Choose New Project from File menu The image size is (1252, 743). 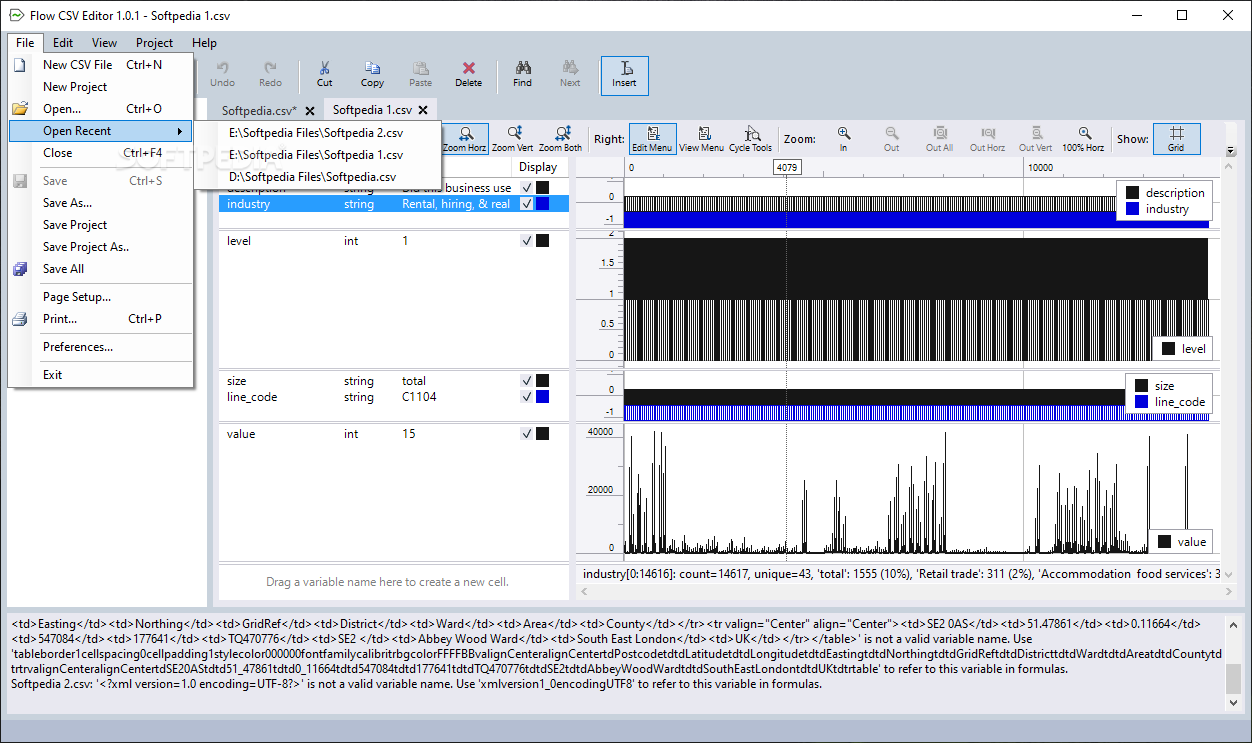point(100,87)
